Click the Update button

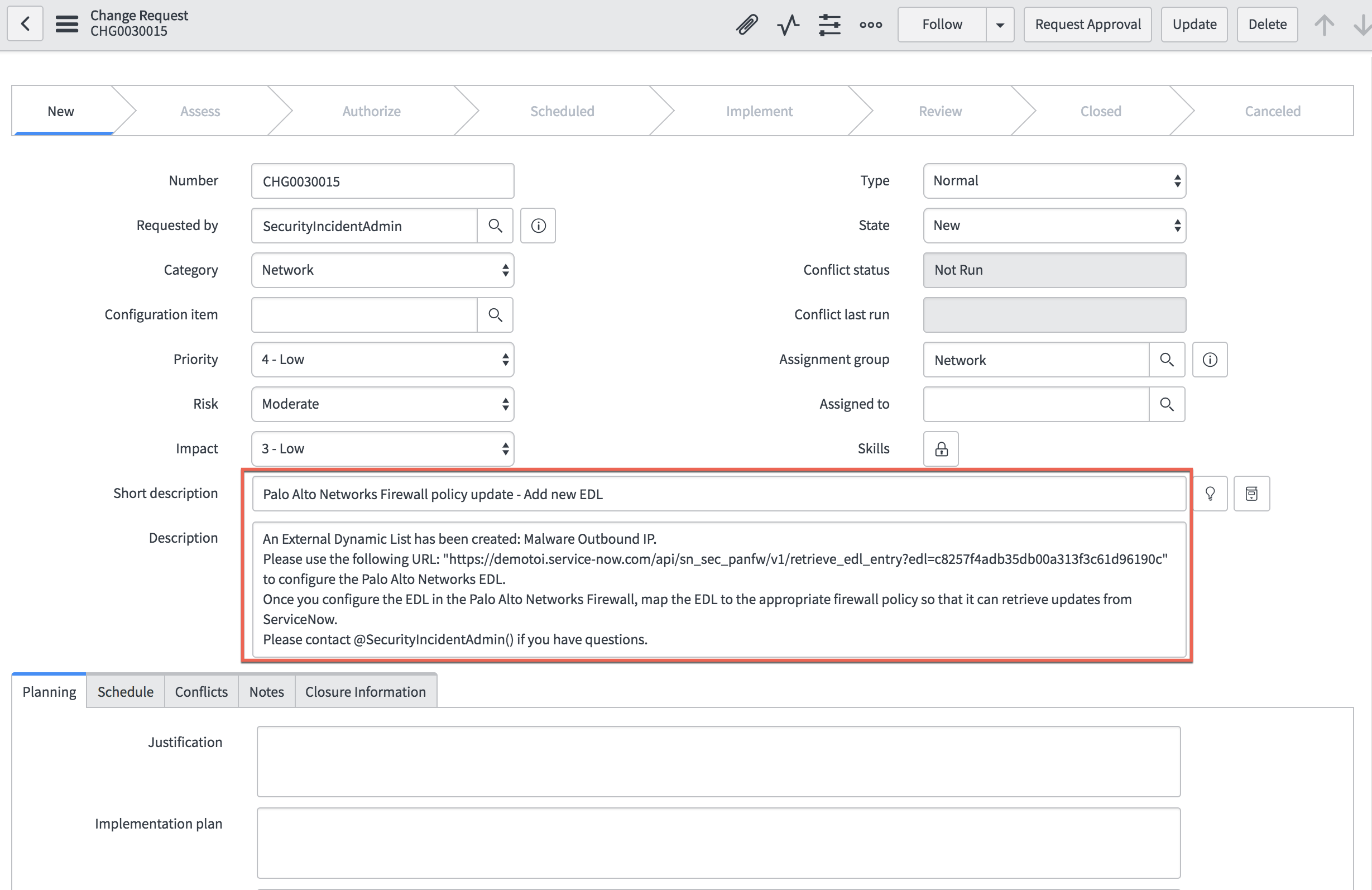[x=1194, y=25]
